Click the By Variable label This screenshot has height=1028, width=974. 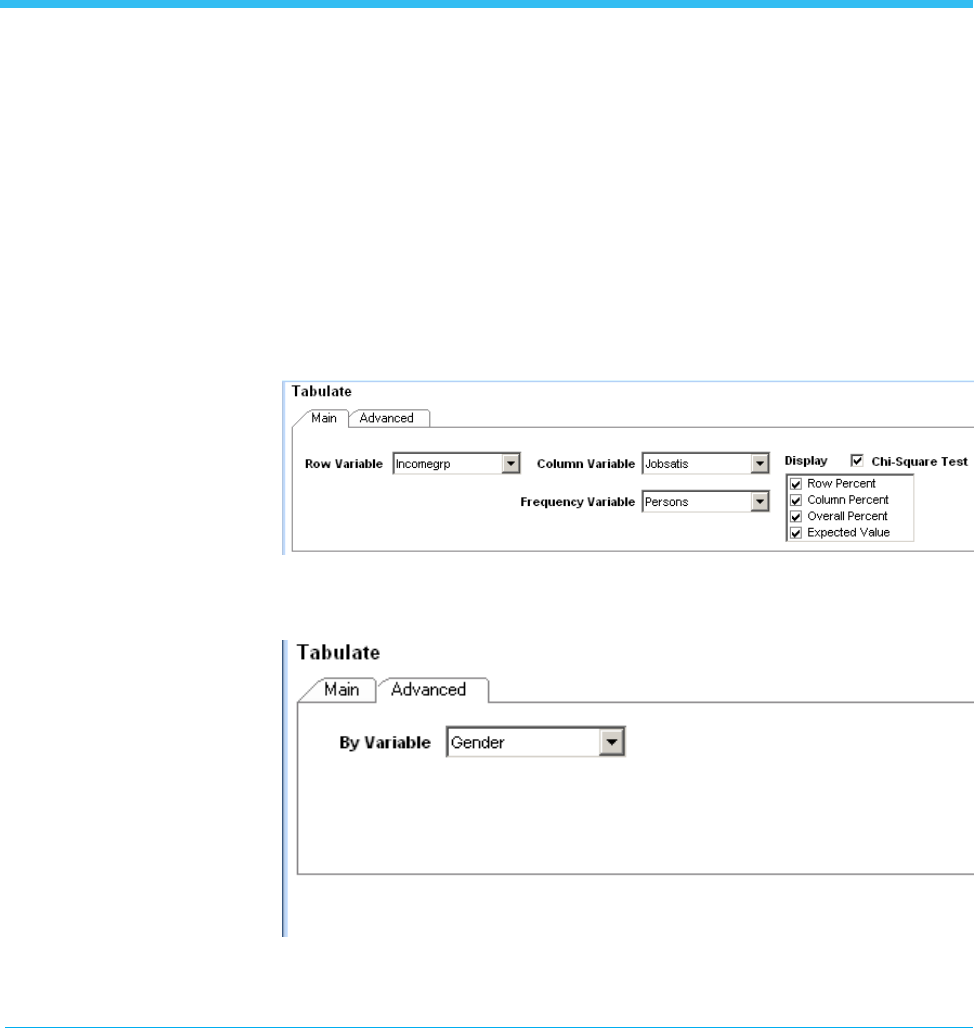(x=385, y=743)
